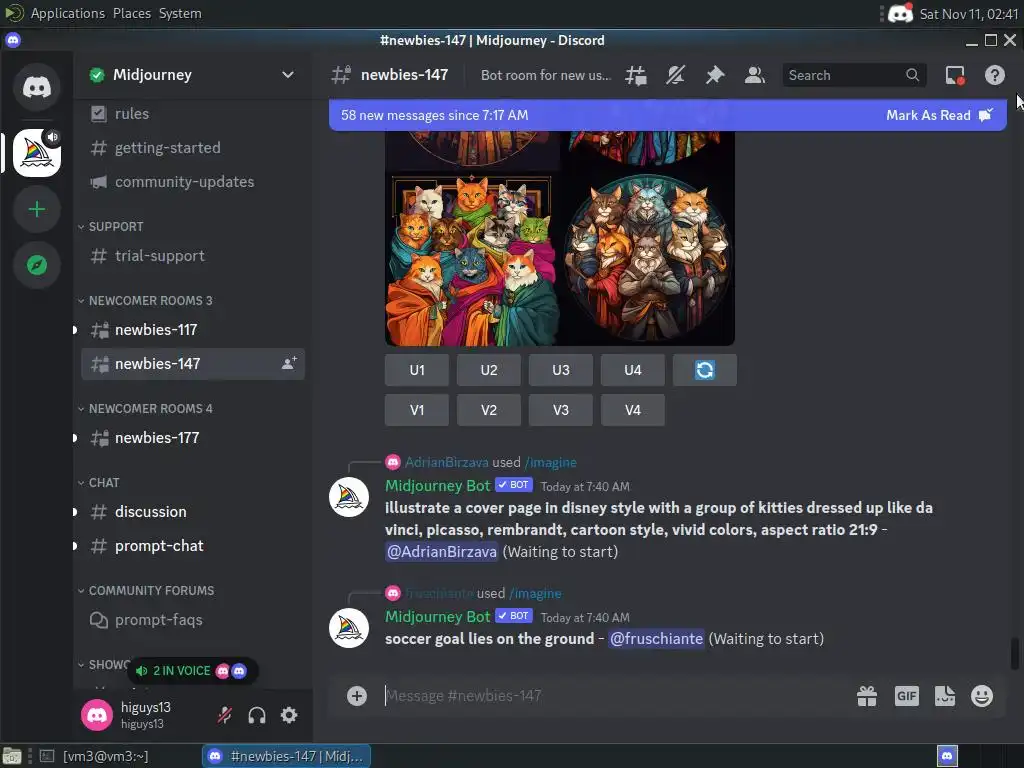Open the gift Nitro icon
This screenshot has width=1024, height=768.
(867, 696)
